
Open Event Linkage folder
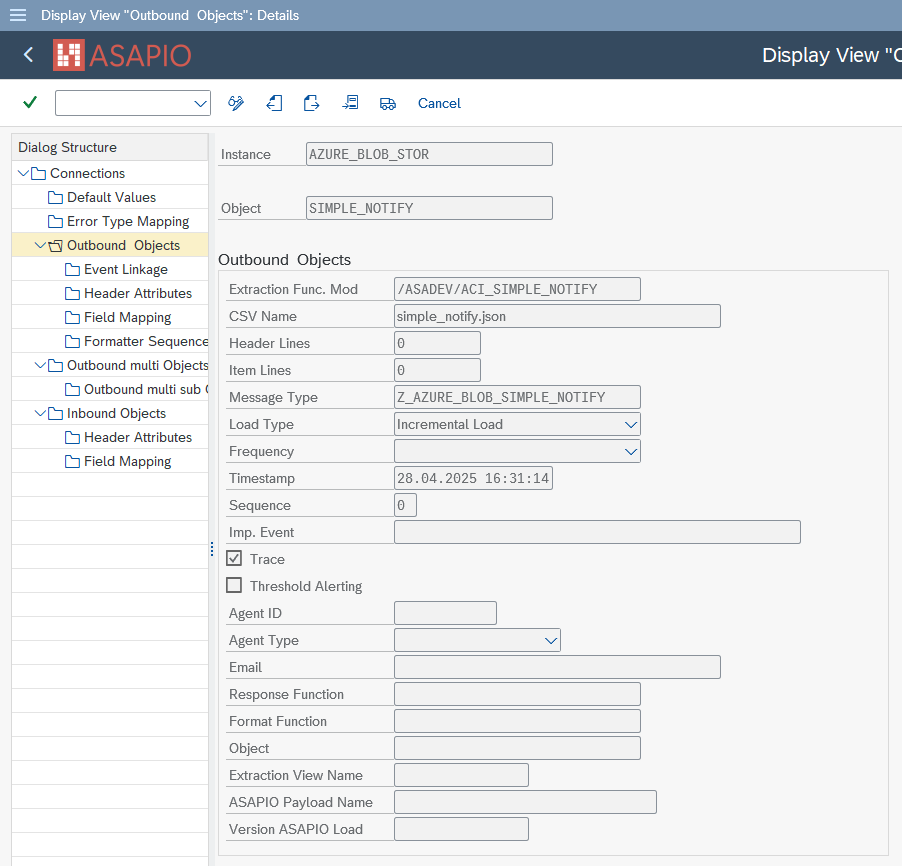pos(117,269)
